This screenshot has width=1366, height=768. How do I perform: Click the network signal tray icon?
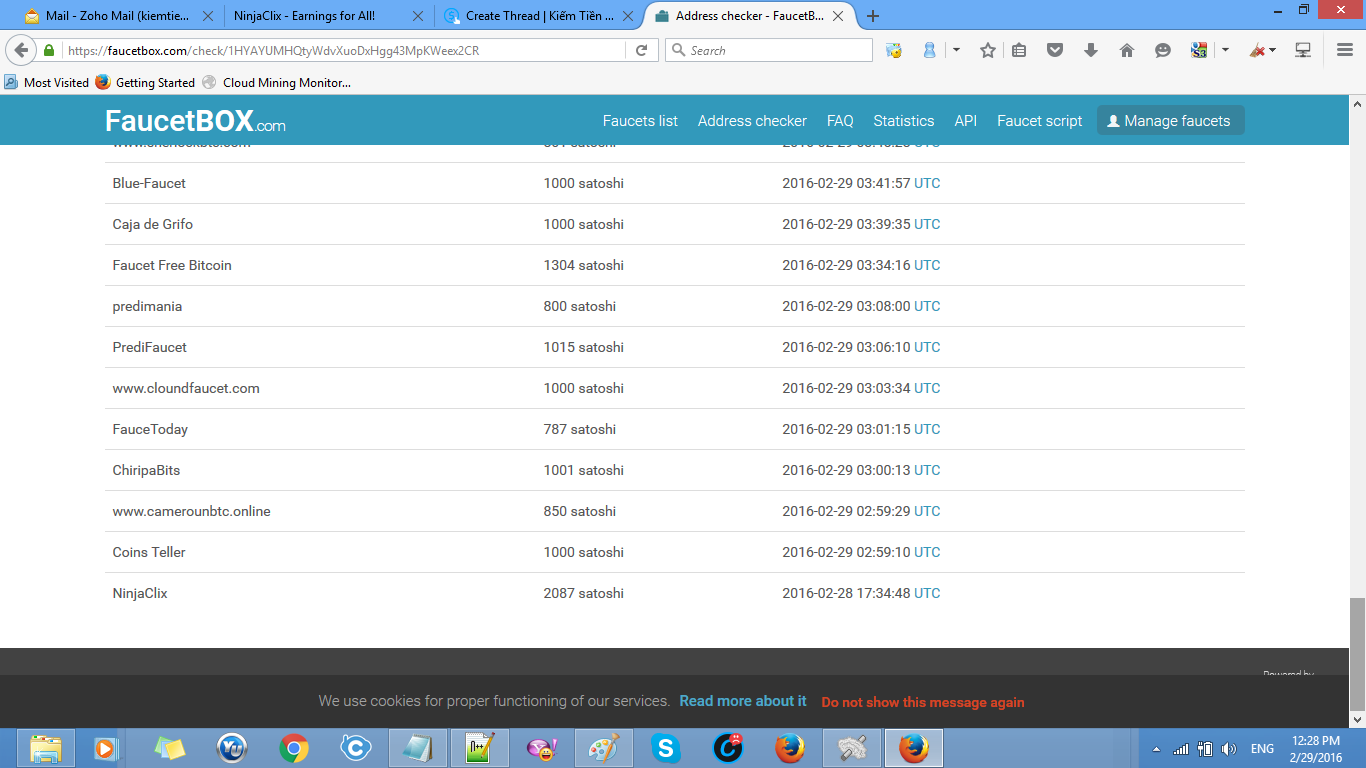point(1181,749)
